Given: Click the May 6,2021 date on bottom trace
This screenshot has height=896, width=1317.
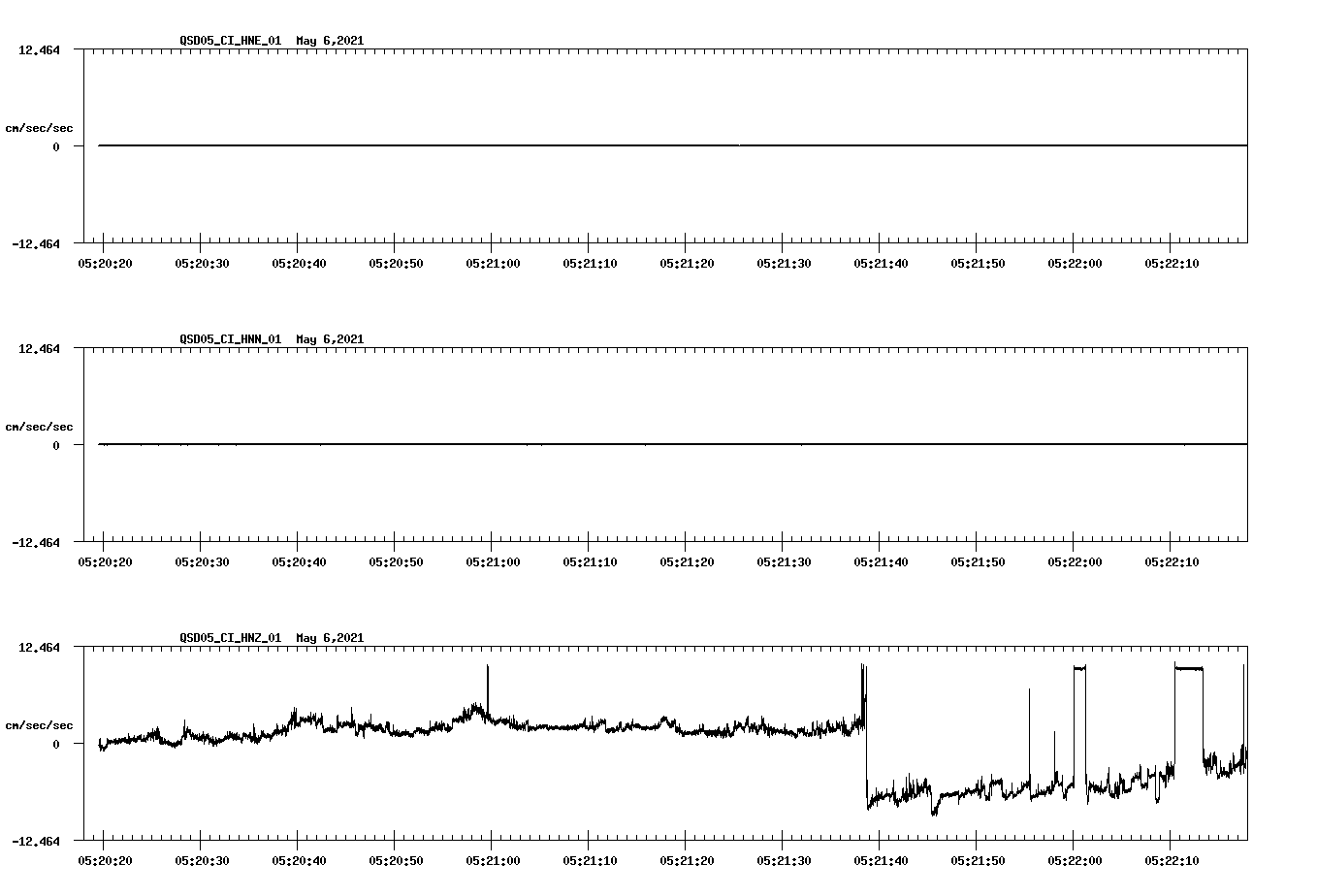Looking at the screenshot, I should (x=329, y=638).
